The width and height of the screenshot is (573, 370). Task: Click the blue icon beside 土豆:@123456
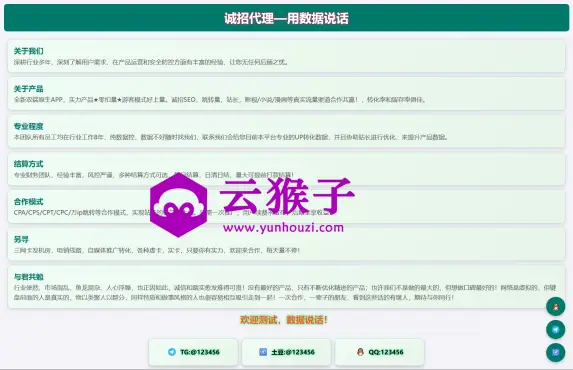click(x=263, y=352)
